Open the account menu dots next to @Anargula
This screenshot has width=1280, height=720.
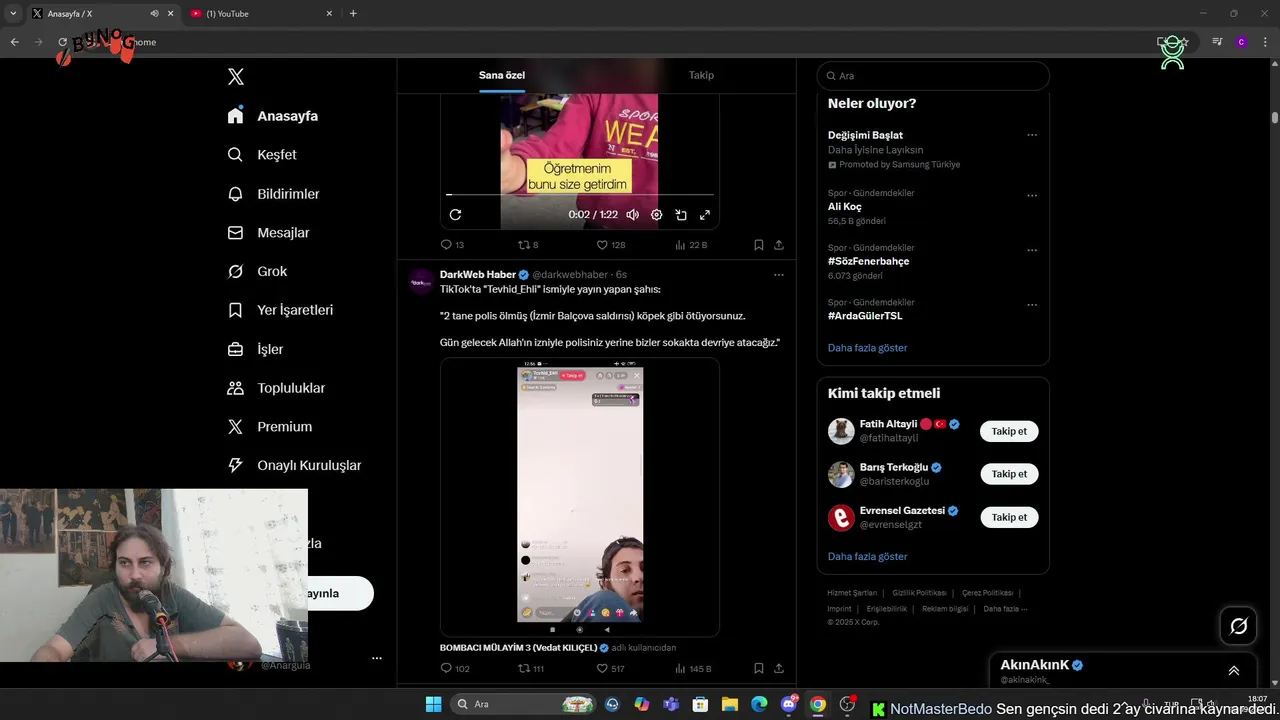coord(377,658)
